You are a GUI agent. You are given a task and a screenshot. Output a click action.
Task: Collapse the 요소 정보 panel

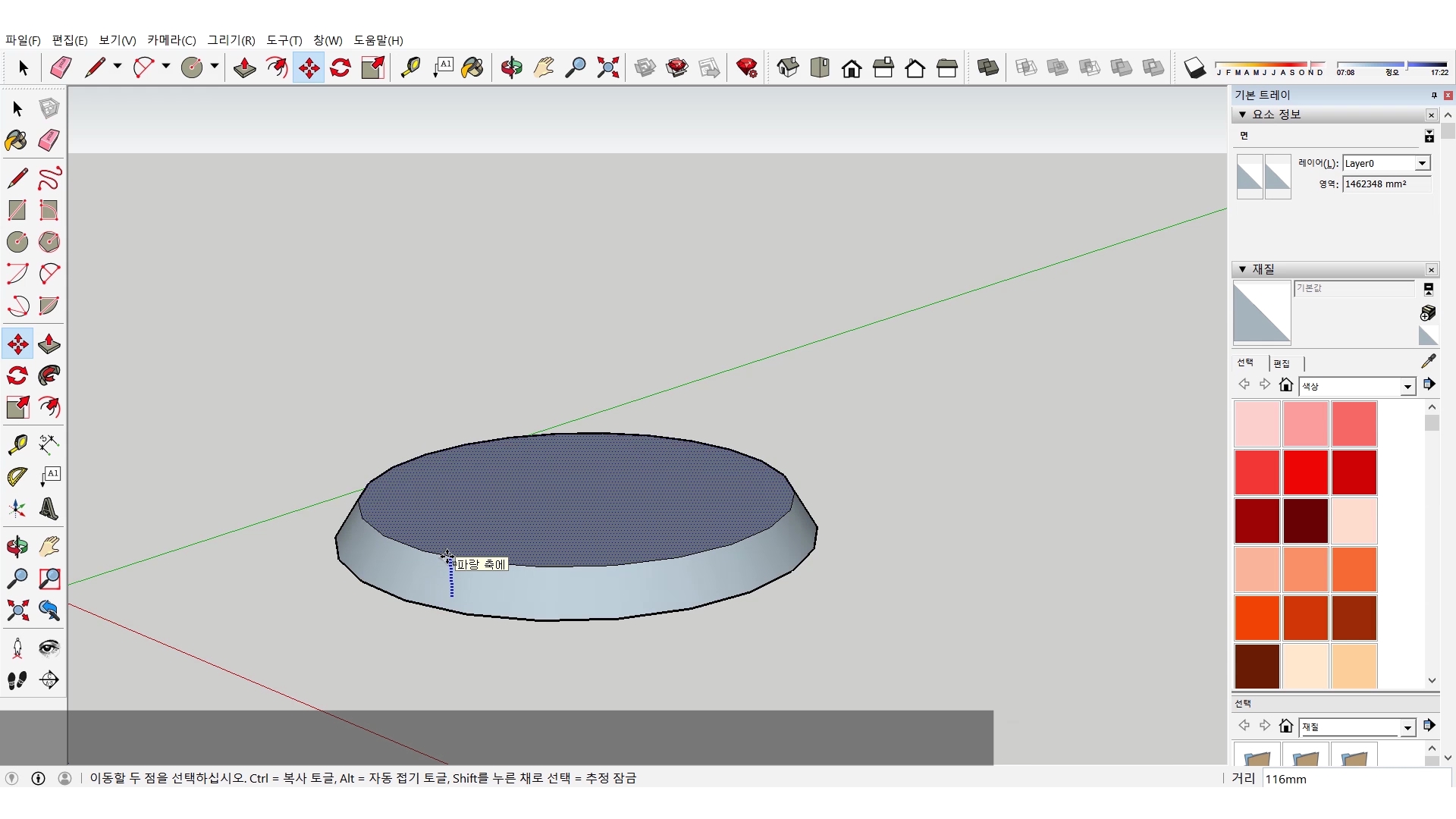click(1242, 115)
